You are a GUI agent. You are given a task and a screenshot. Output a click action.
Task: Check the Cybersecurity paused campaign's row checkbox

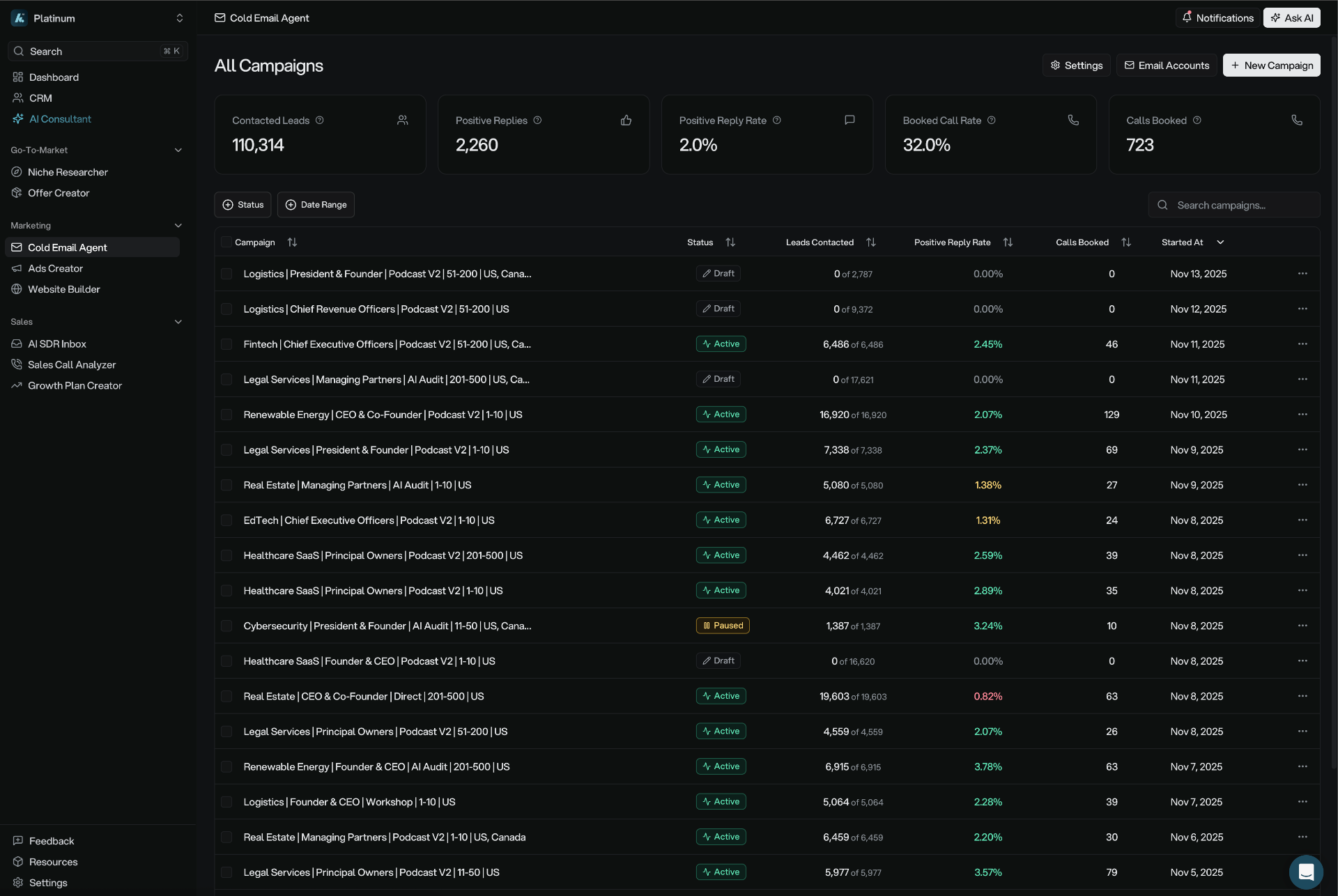coord(226,626)
